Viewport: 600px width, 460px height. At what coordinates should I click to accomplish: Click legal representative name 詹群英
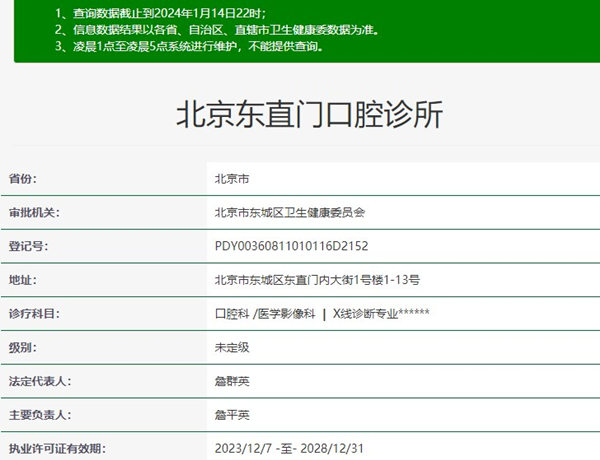tap(232, 381)
